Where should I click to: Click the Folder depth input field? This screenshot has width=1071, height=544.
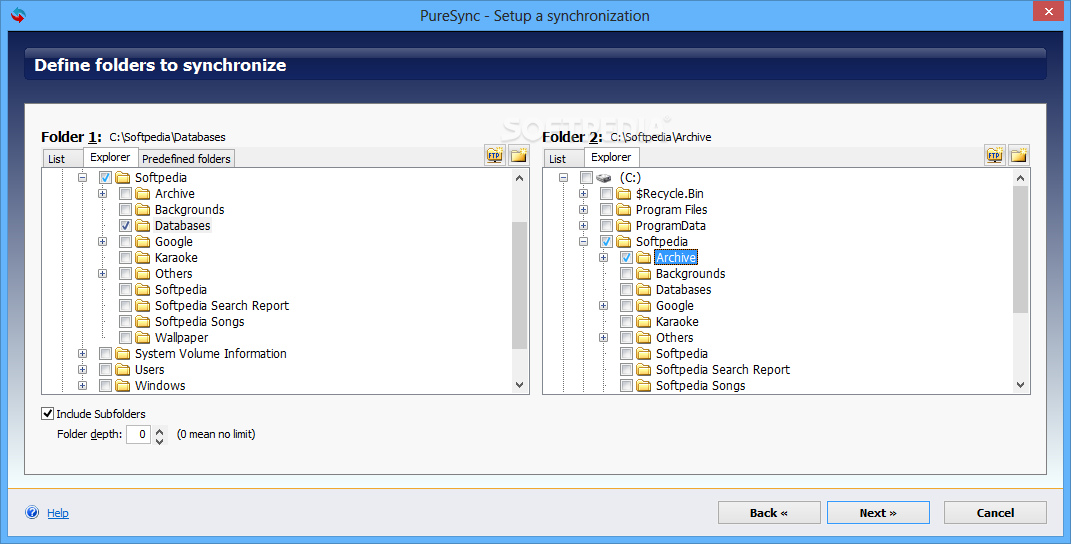(139, 434)
